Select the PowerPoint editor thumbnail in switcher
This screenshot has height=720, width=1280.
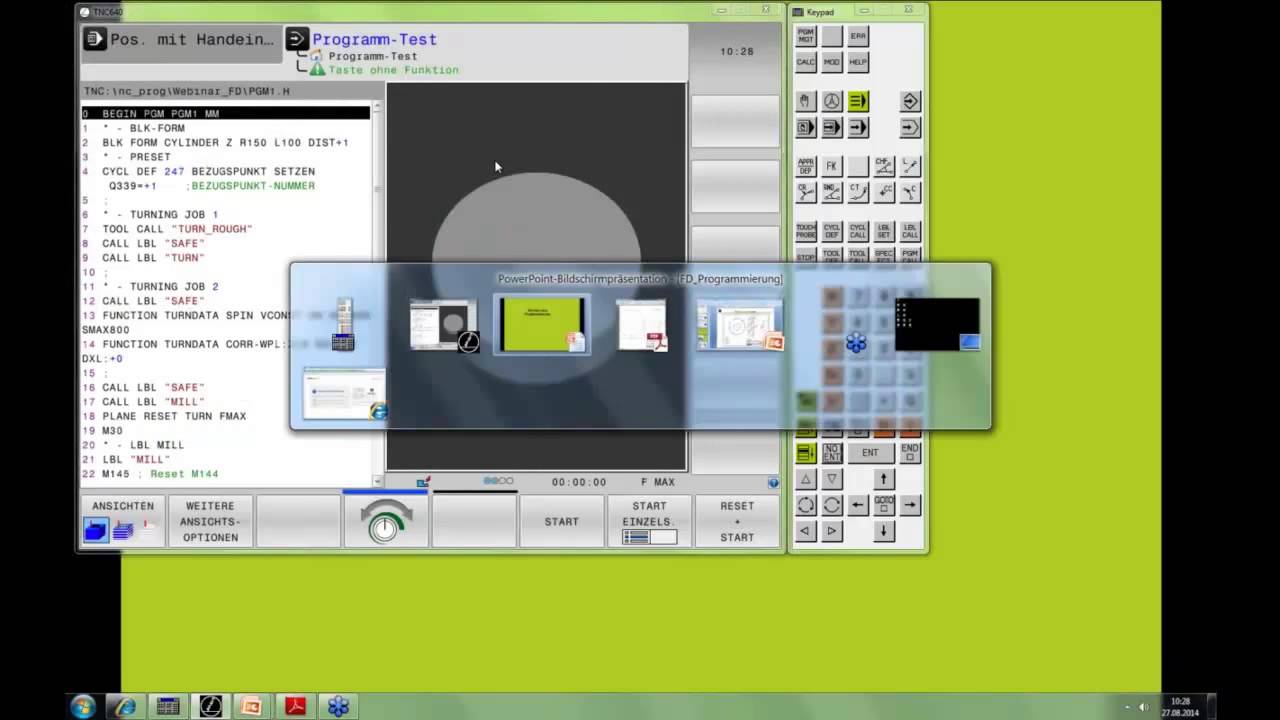pos(740,325)
